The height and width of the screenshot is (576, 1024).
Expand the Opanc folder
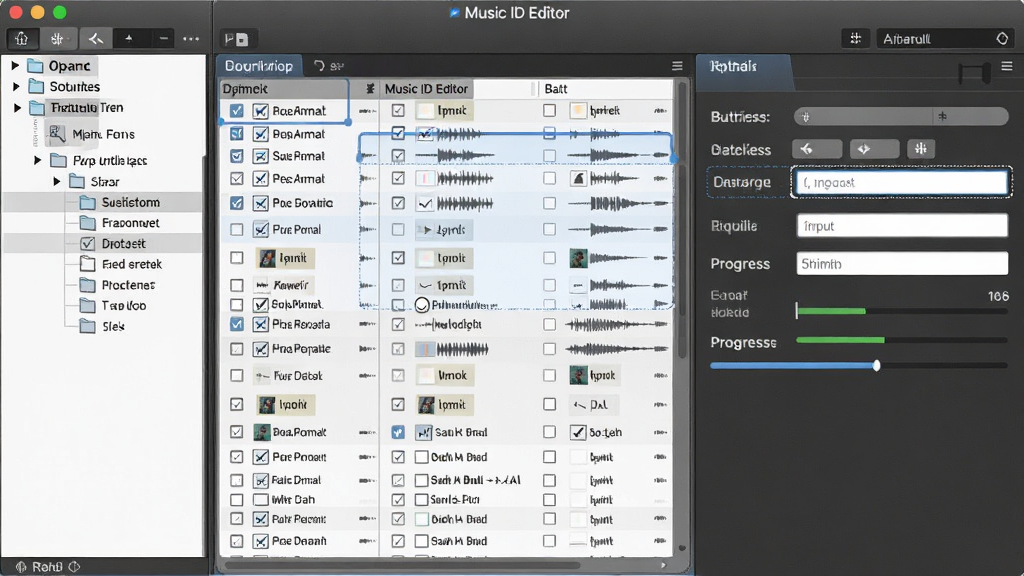15,66
